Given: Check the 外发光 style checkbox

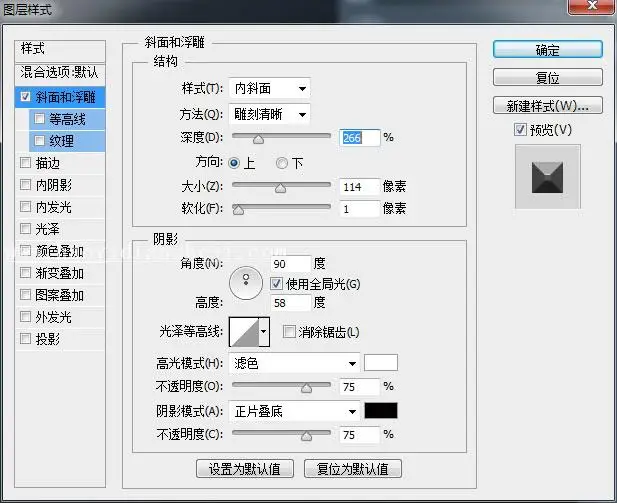Looking at the screenshot, I should (26, 316).
